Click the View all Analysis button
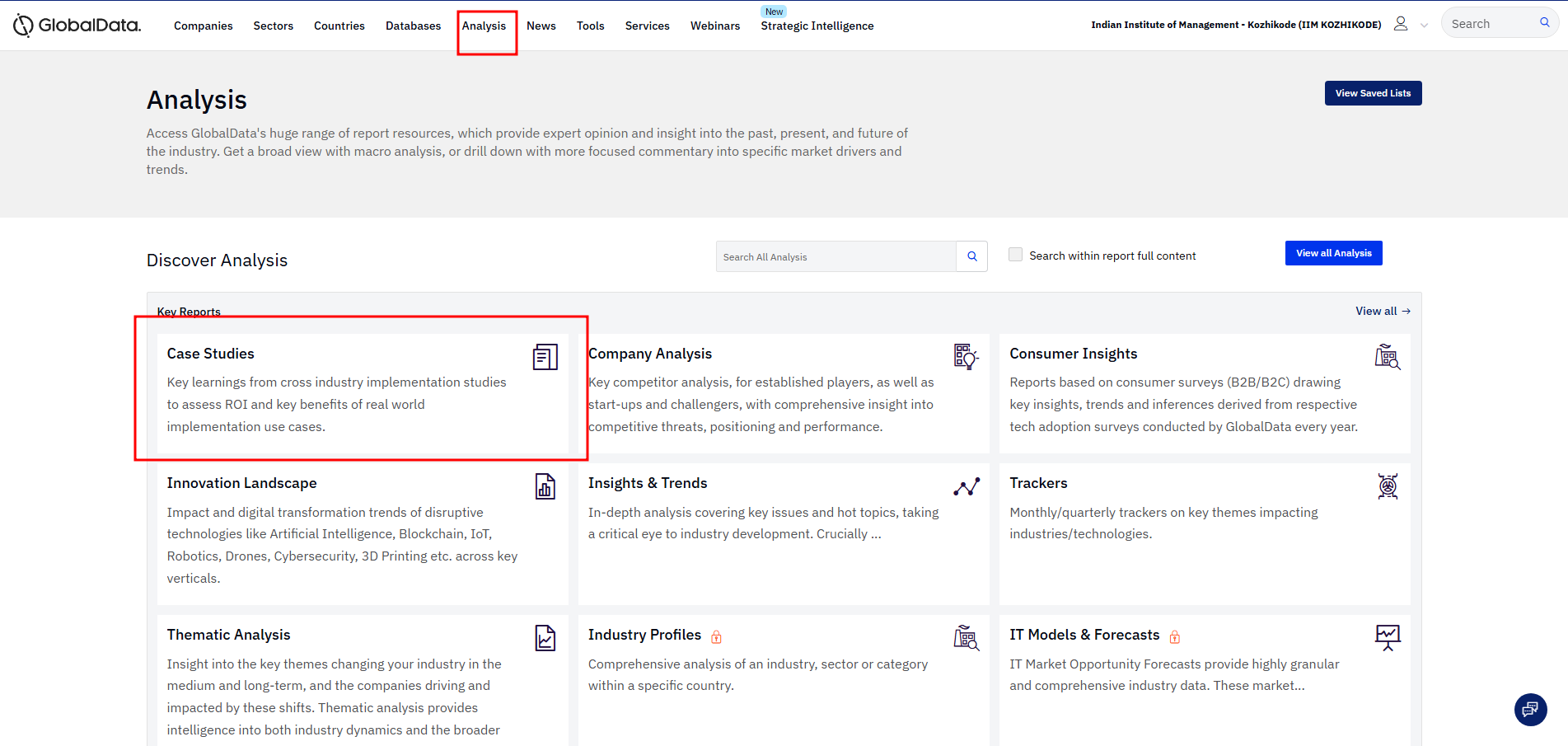Screen dimensions: 1568x746 click(x=1333, y=253)
